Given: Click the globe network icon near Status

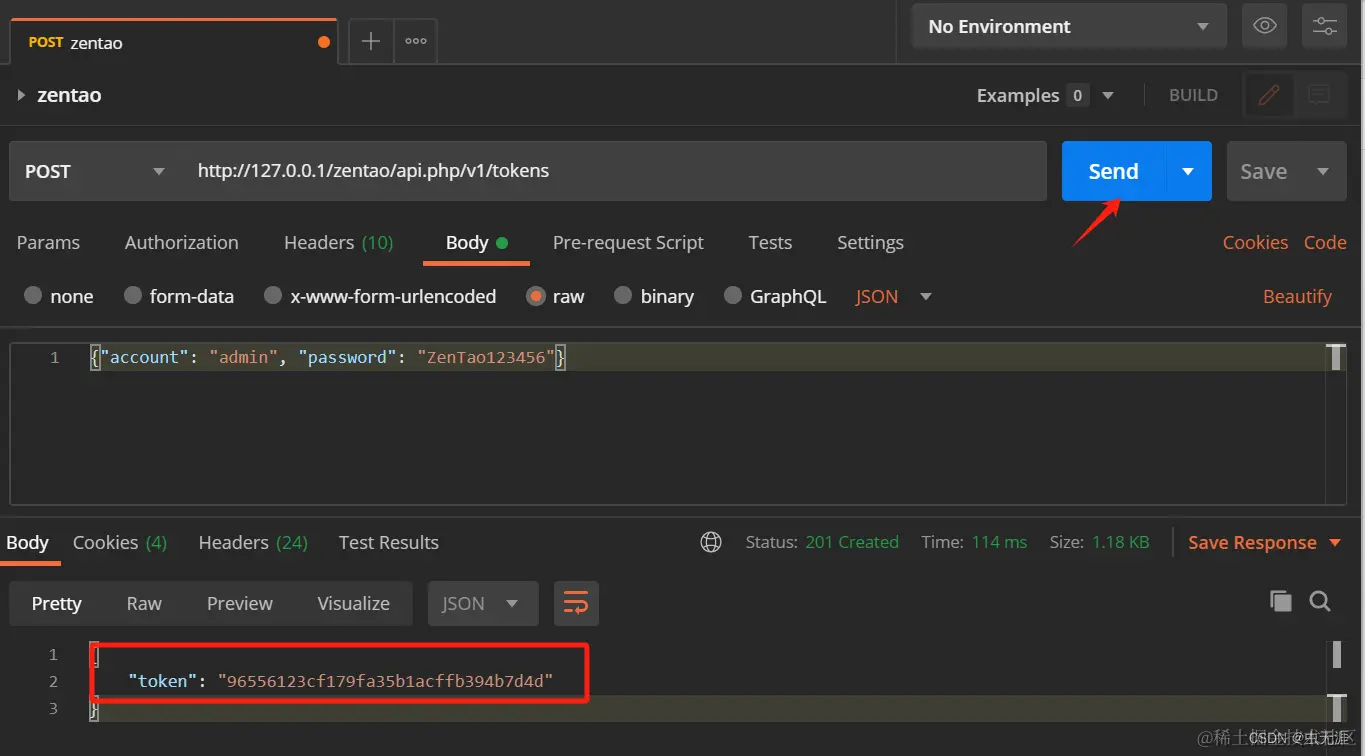Looking at the screenshot, I should click(x=711, y=542).
